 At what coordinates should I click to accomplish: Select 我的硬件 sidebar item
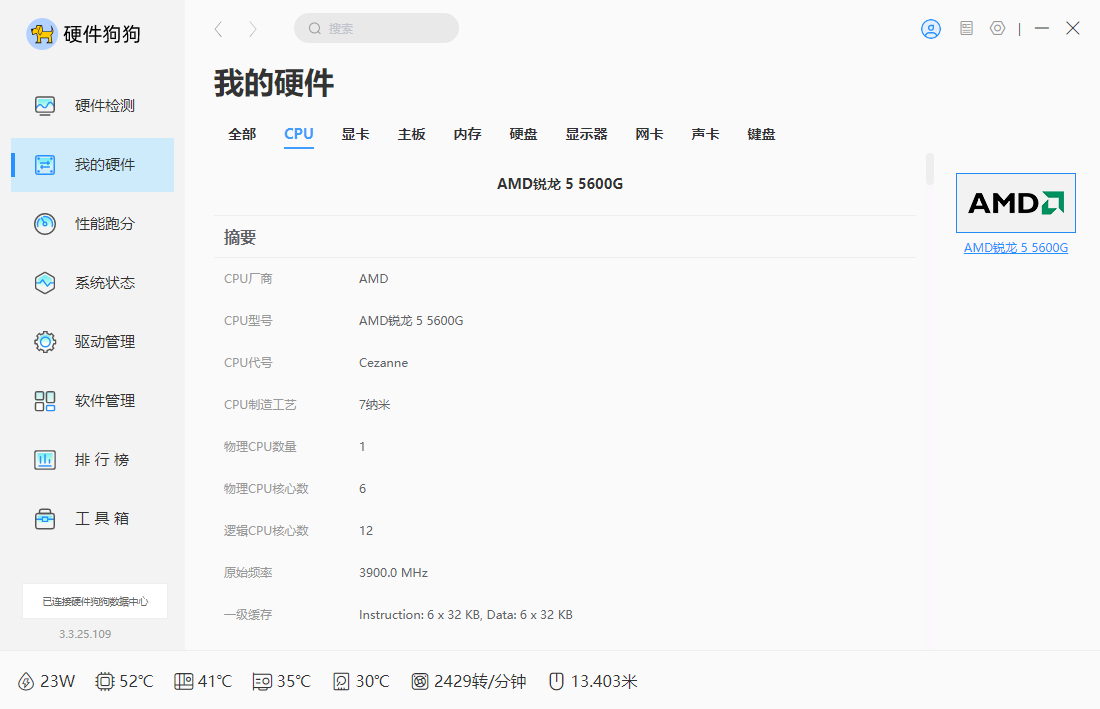pos(93,165)
